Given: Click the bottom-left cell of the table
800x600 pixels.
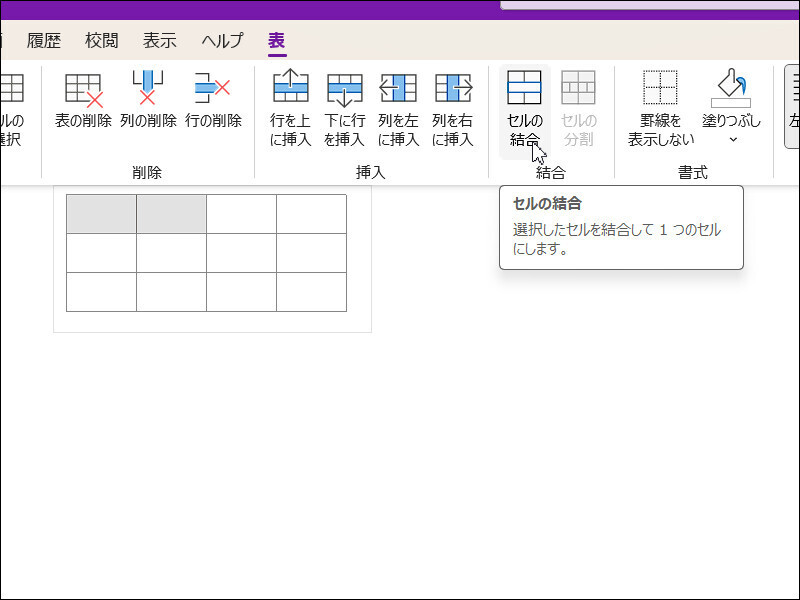Looking at the screenshot, I should 101,291.
